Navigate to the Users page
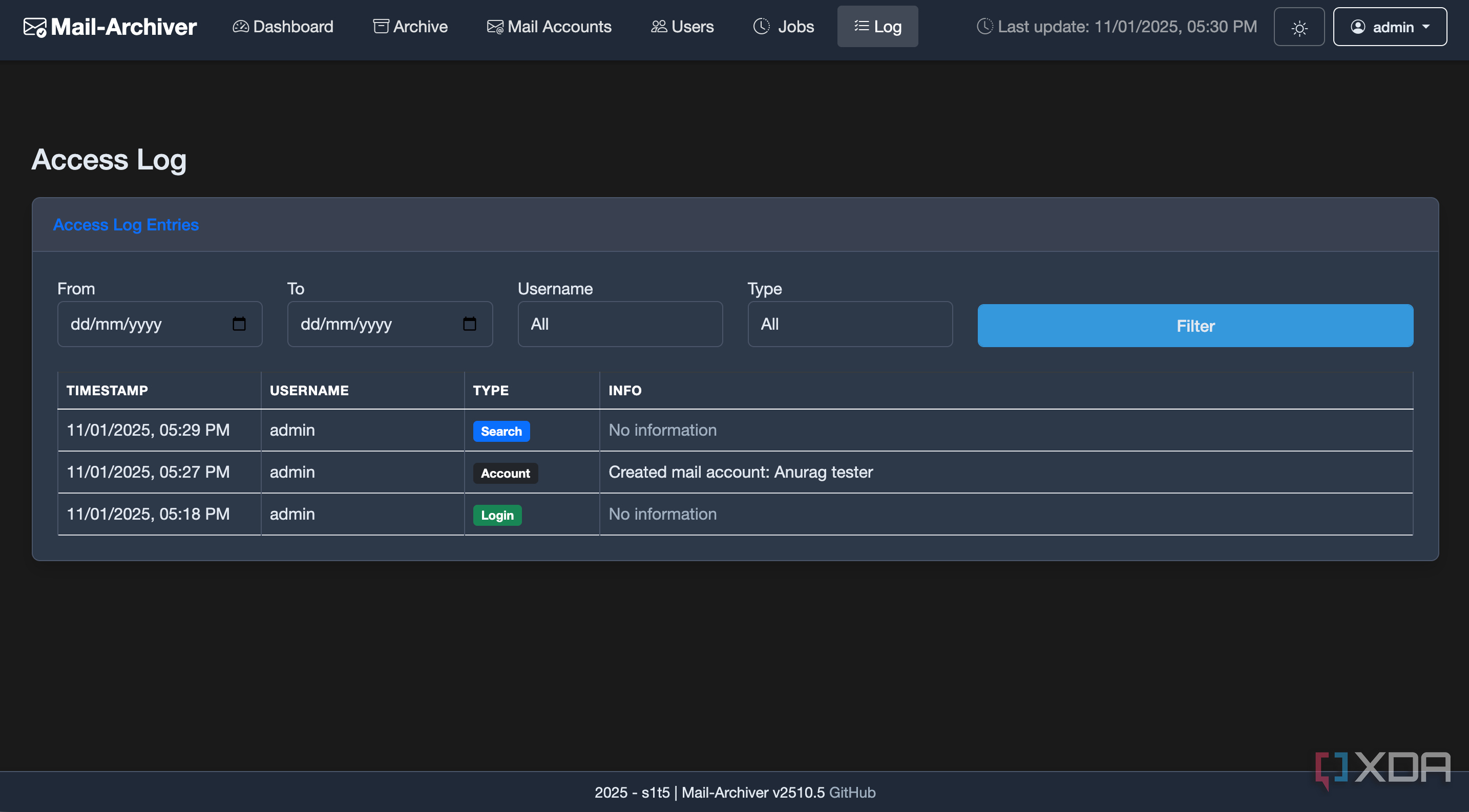1469x812 pixels. 682,26
